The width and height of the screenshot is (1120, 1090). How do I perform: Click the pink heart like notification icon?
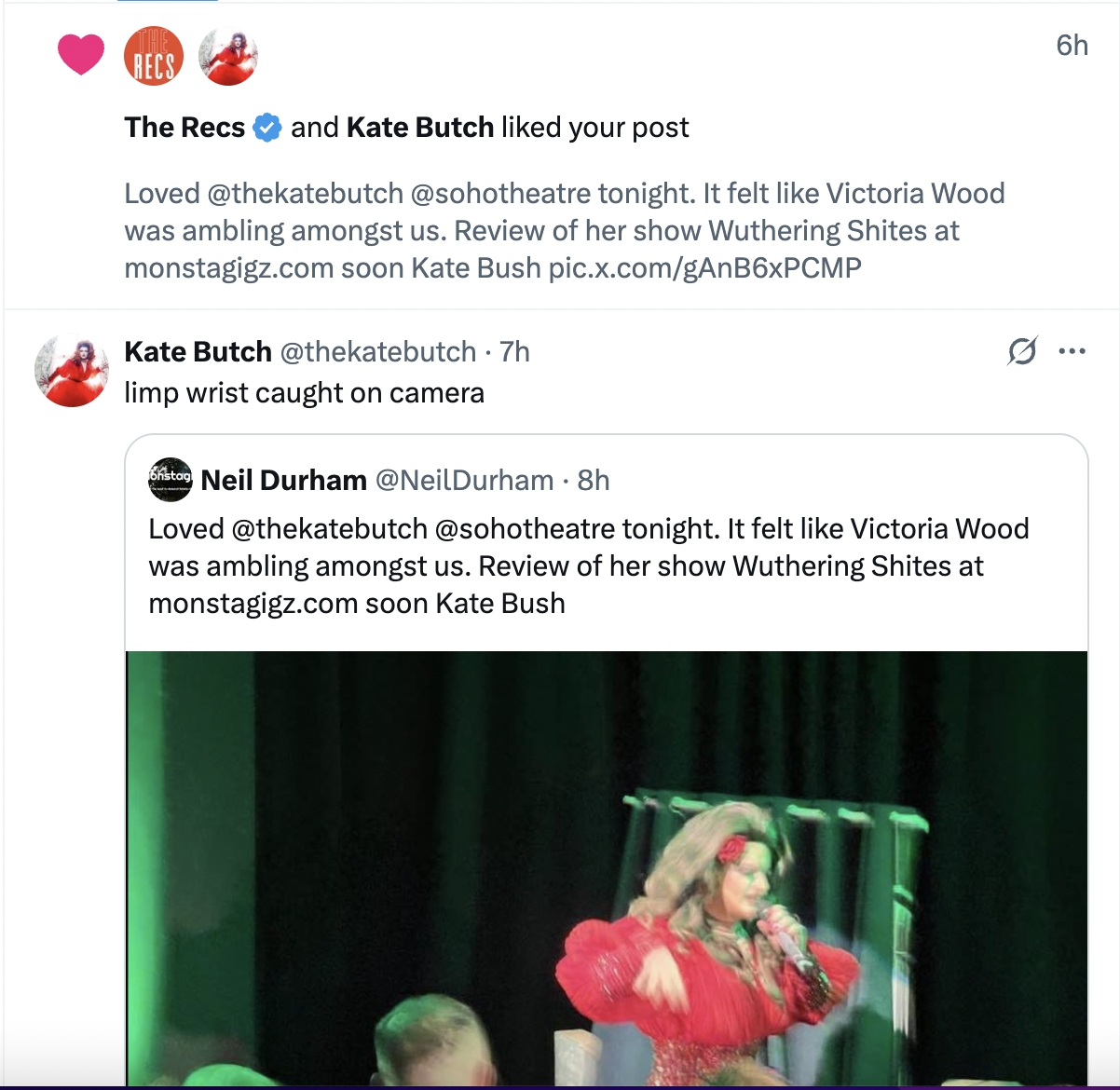[81, 54]
